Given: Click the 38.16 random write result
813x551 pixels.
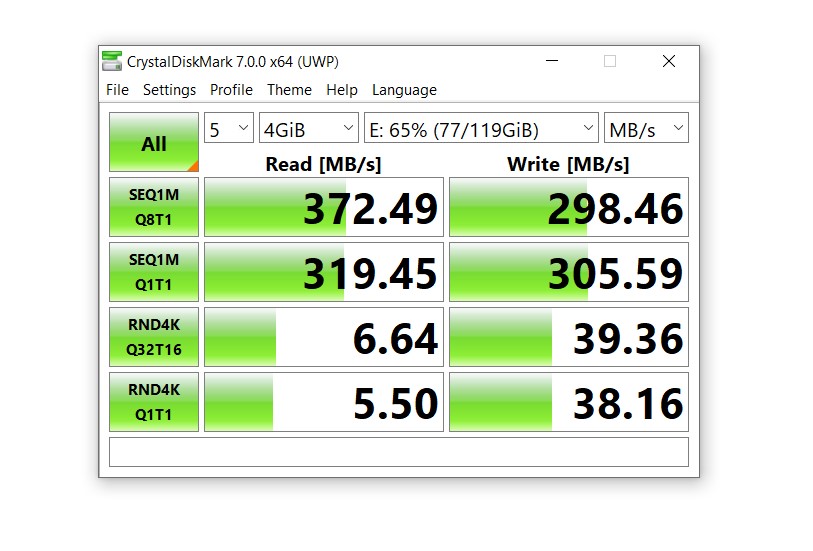Looking at the screenshot, I should coord(569,402).
